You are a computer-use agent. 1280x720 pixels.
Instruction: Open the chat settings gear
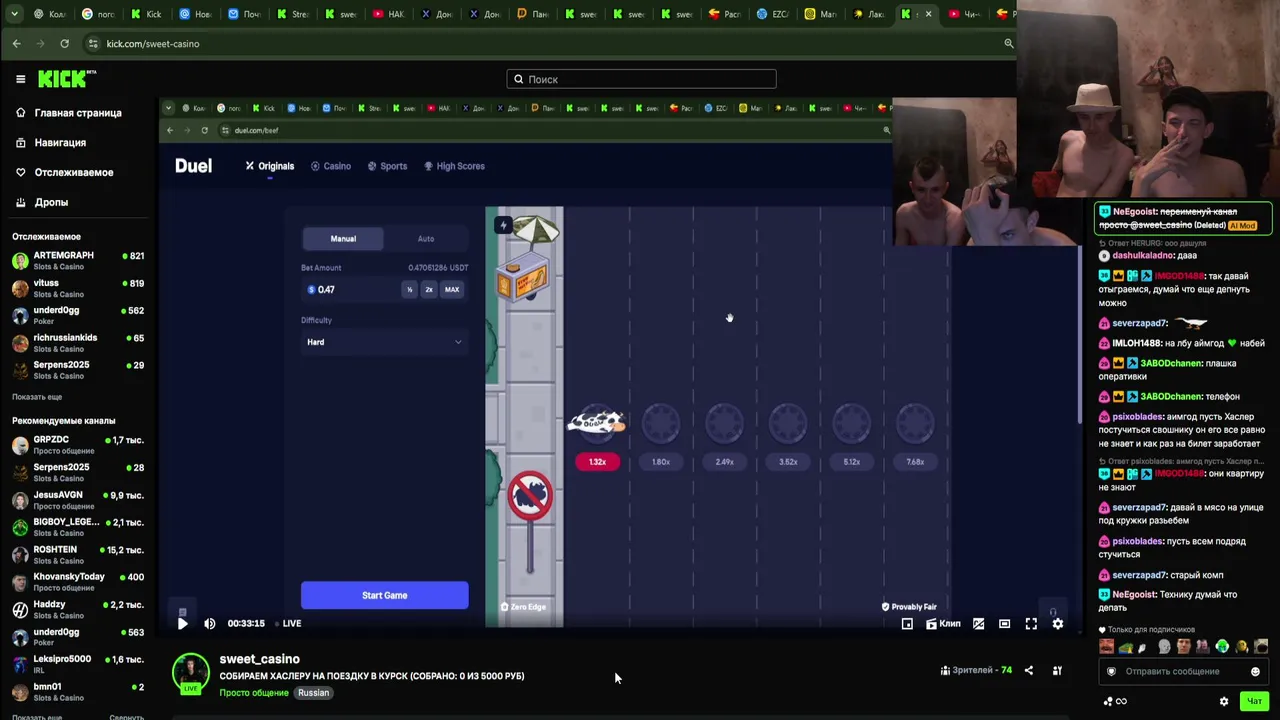pos(1224,701)
